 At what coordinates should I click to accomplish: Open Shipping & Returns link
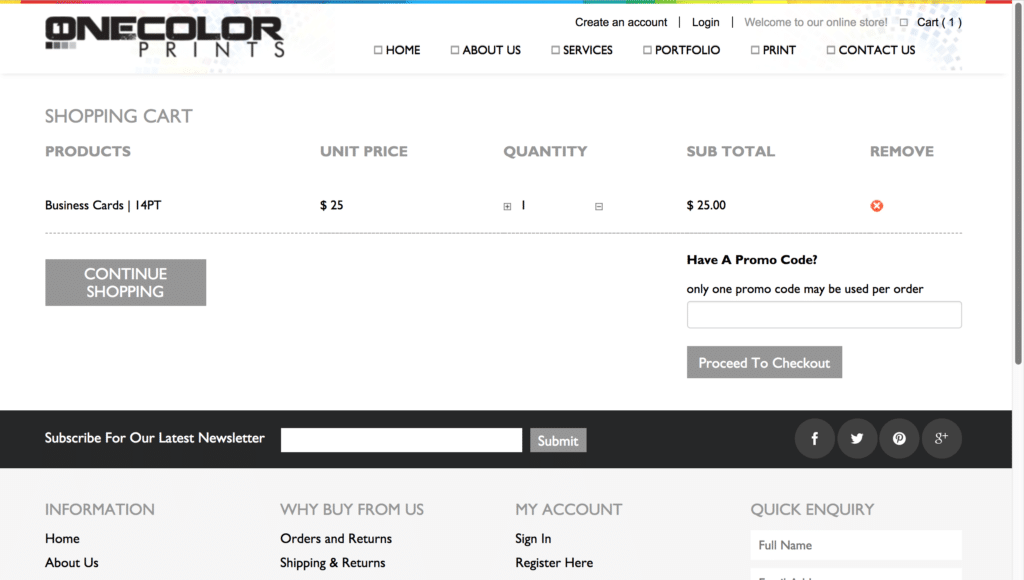(332, 562)
